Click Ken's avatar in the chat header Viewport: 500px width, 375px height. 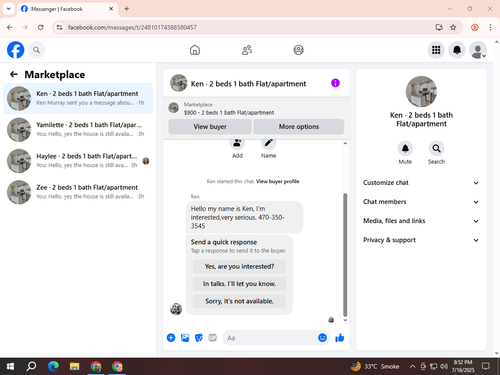(x=179, y=83)
